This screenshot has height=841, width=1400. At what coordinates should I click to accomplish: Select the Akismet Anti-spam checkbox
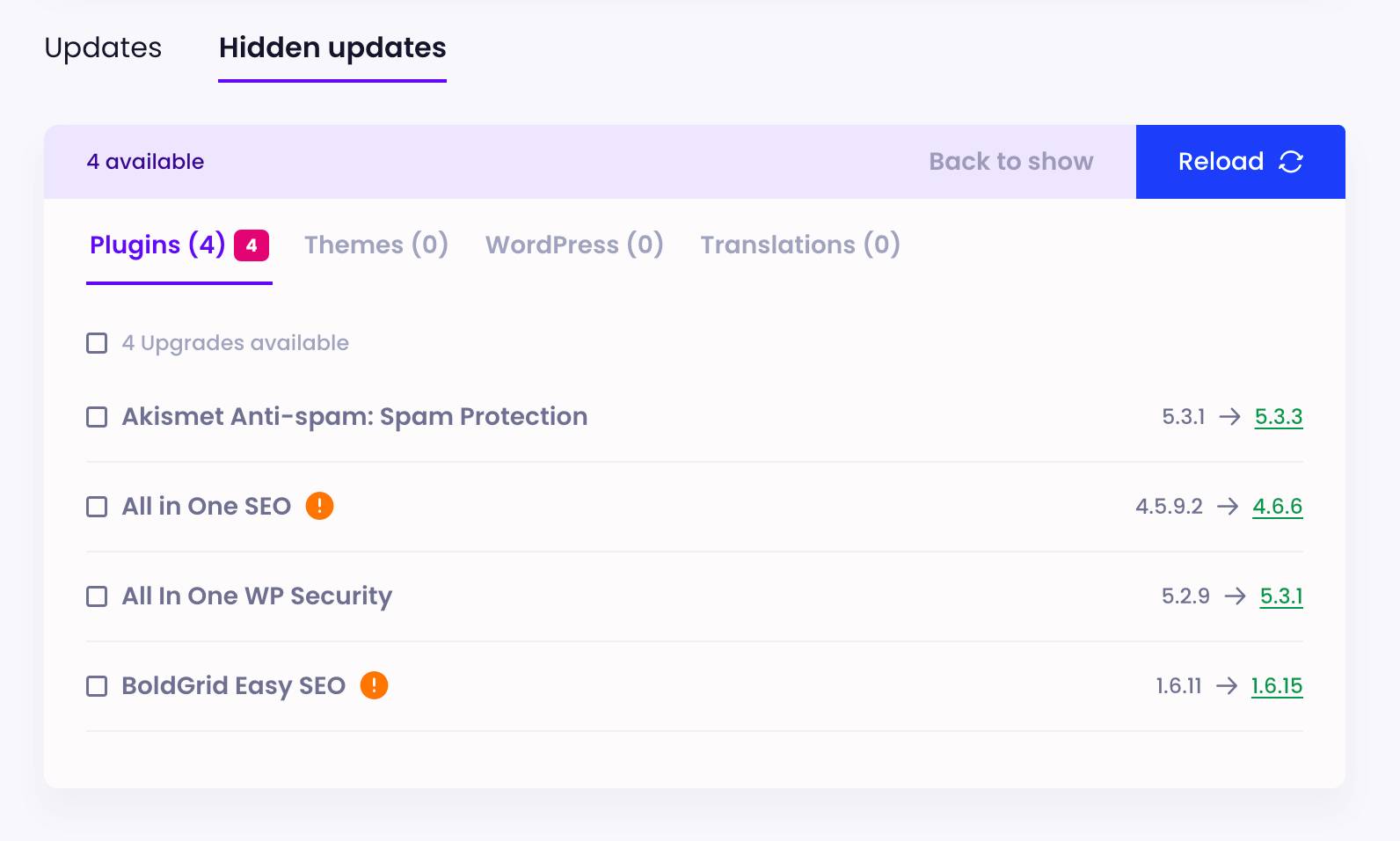click(96, 417)
